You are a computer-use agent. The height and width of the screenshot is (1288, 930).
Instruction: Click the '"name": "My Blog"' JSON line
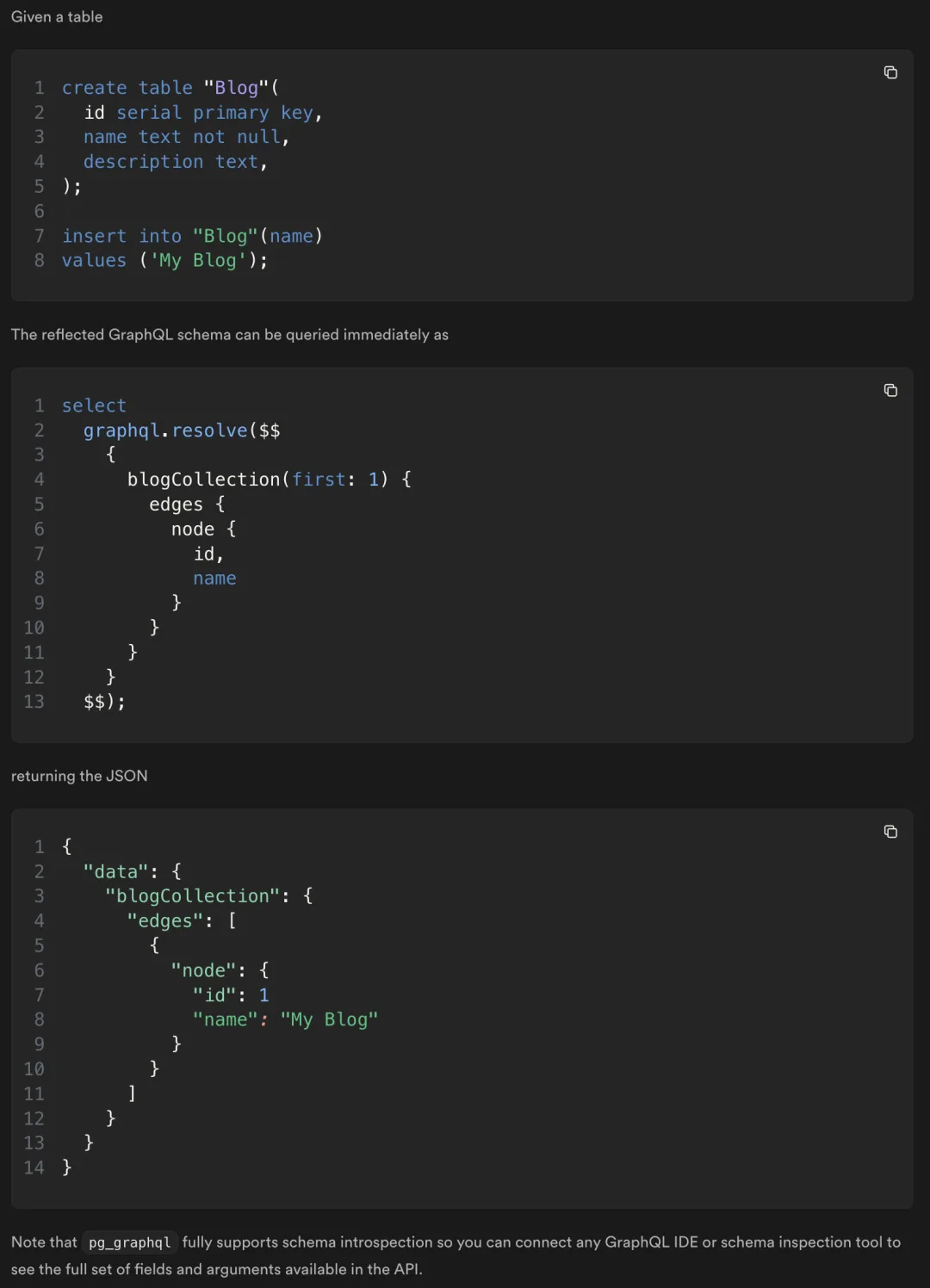285,1019
